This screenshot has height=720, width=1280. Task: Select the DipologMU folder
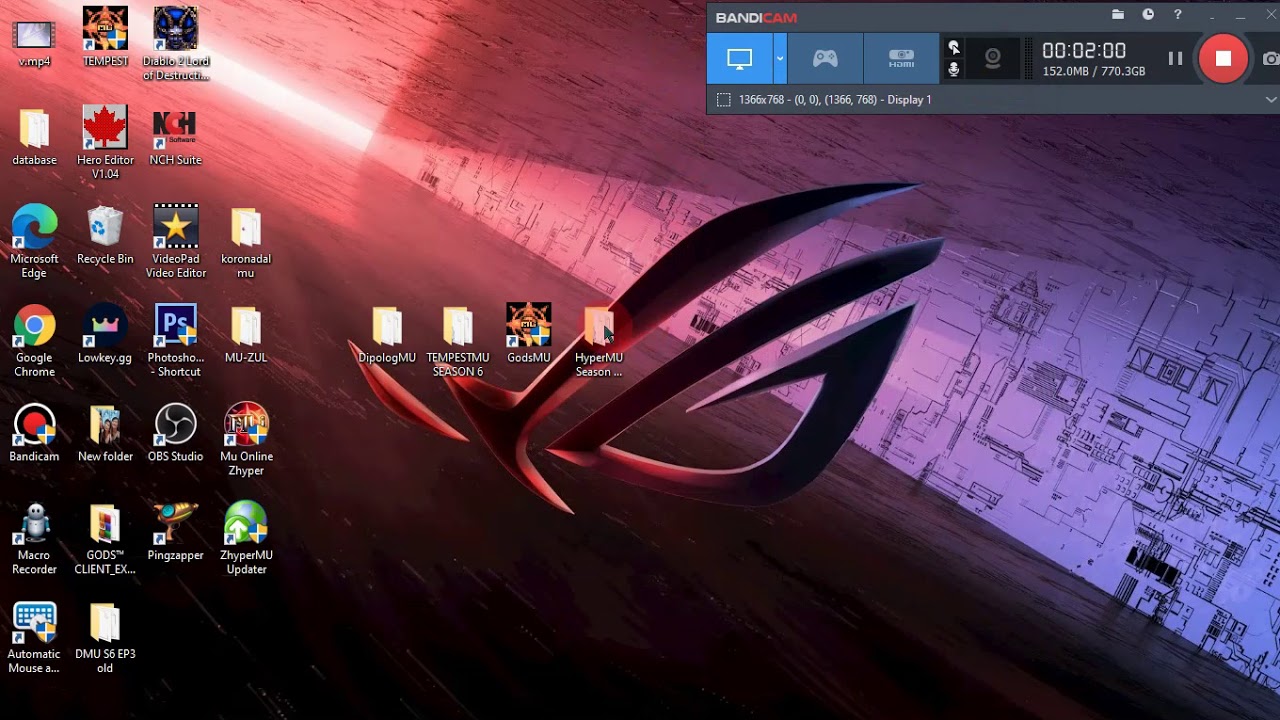[x=387, y=335]
